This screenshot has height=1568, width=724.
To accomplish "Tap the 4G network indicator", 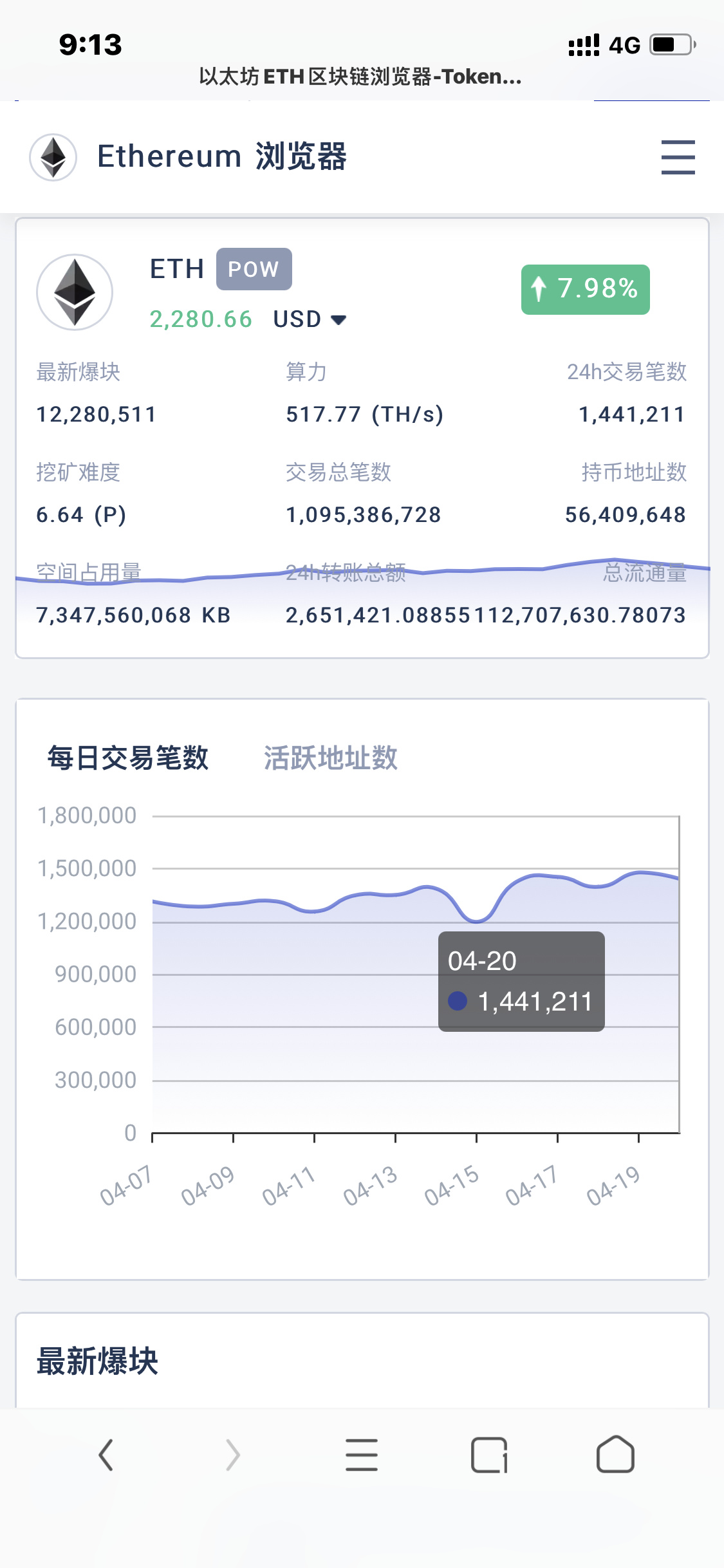I will (625, 45).
